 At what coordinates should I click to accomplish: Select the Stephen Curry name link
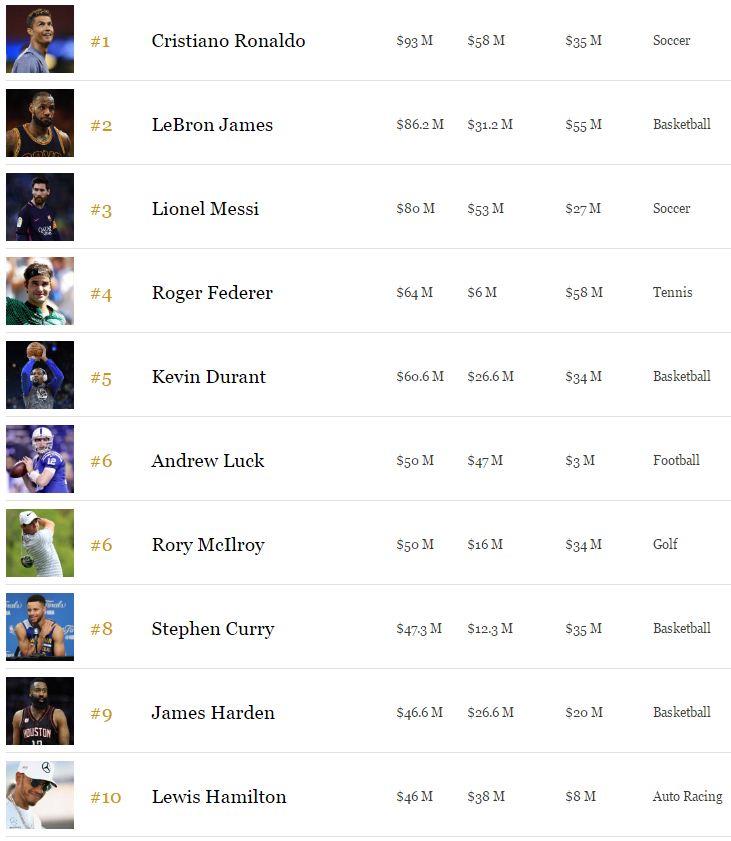pos(213,629)
